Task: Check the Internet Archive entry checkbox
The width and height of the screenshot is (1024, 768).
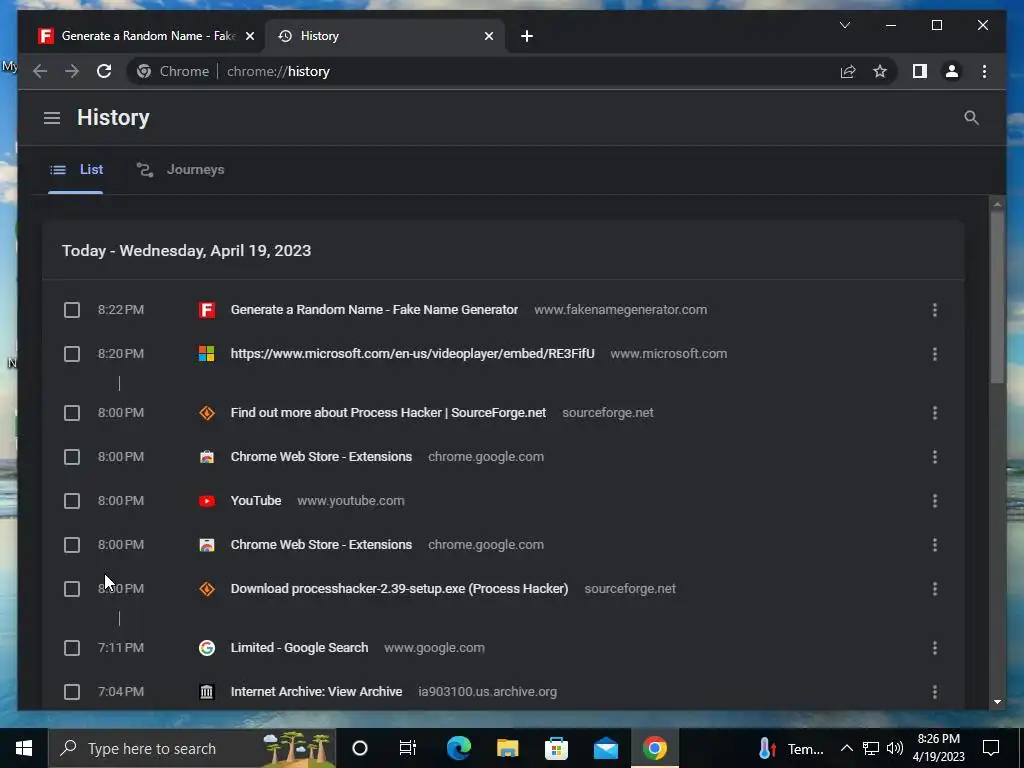Action: 72,692
